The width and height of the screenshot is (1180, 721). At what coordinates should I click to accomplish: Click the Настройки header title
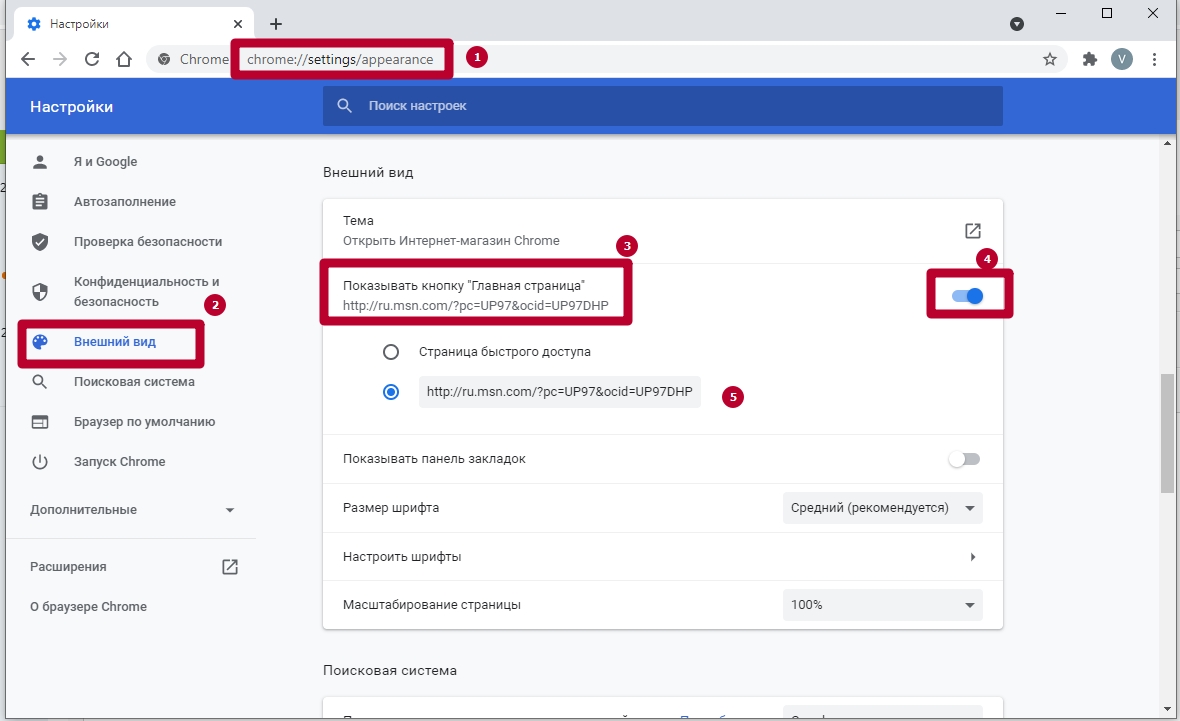point(71,107)
